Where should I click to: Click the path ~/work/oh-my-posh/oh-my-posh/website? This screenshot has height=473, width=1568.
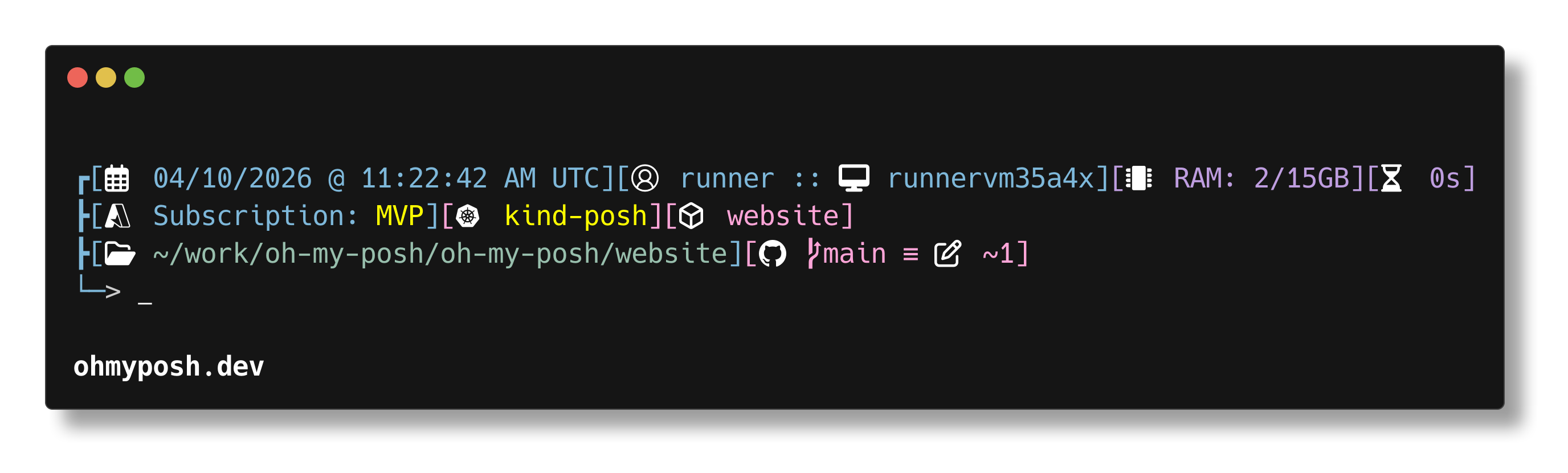point(440,254)
